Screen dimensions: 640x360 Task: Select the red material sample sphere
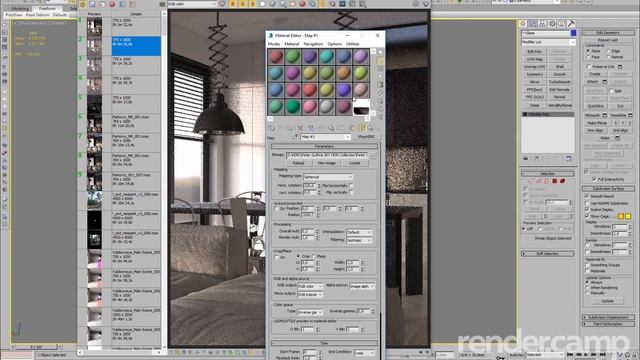(x=310, y=90)
